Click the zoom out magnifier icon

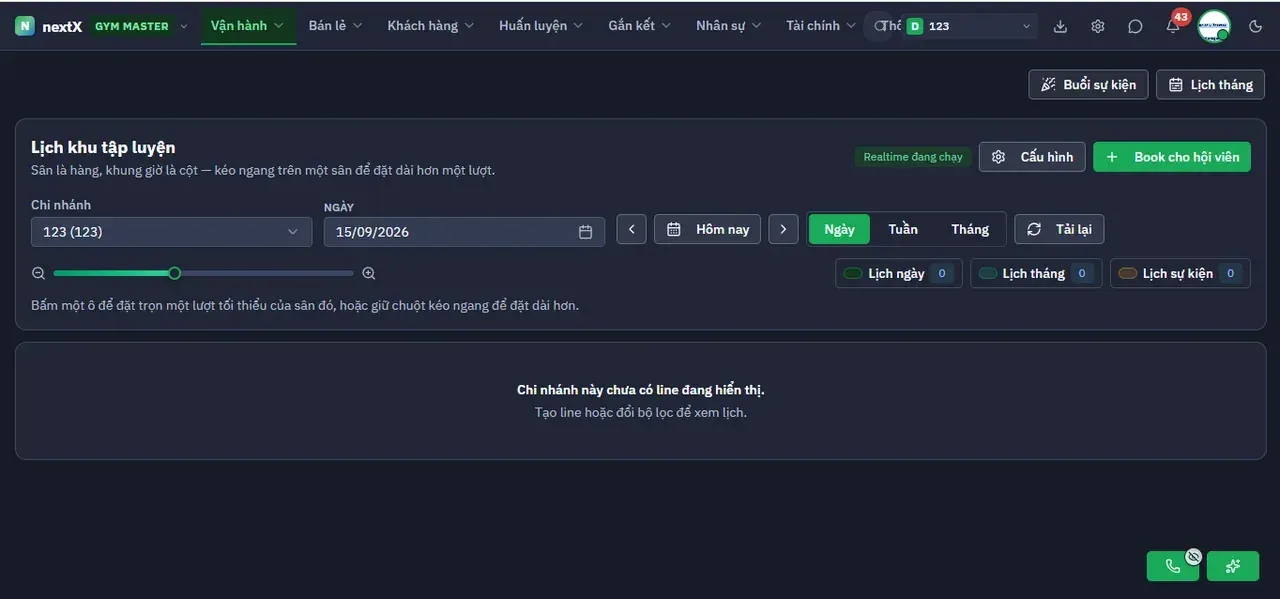coord(39,273)
